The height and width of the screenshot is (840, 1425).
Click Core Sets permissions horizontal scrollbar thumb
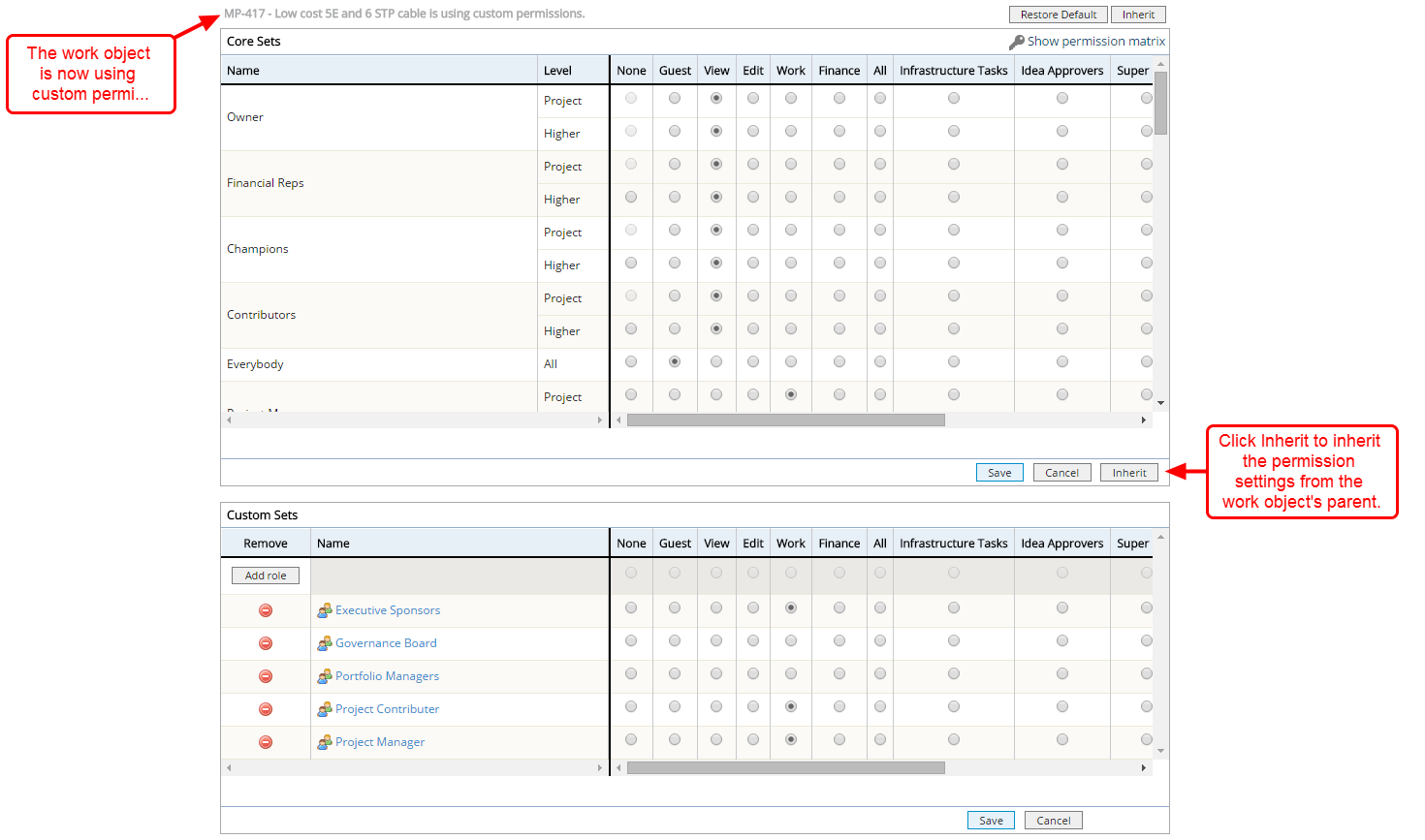[786, 420]
